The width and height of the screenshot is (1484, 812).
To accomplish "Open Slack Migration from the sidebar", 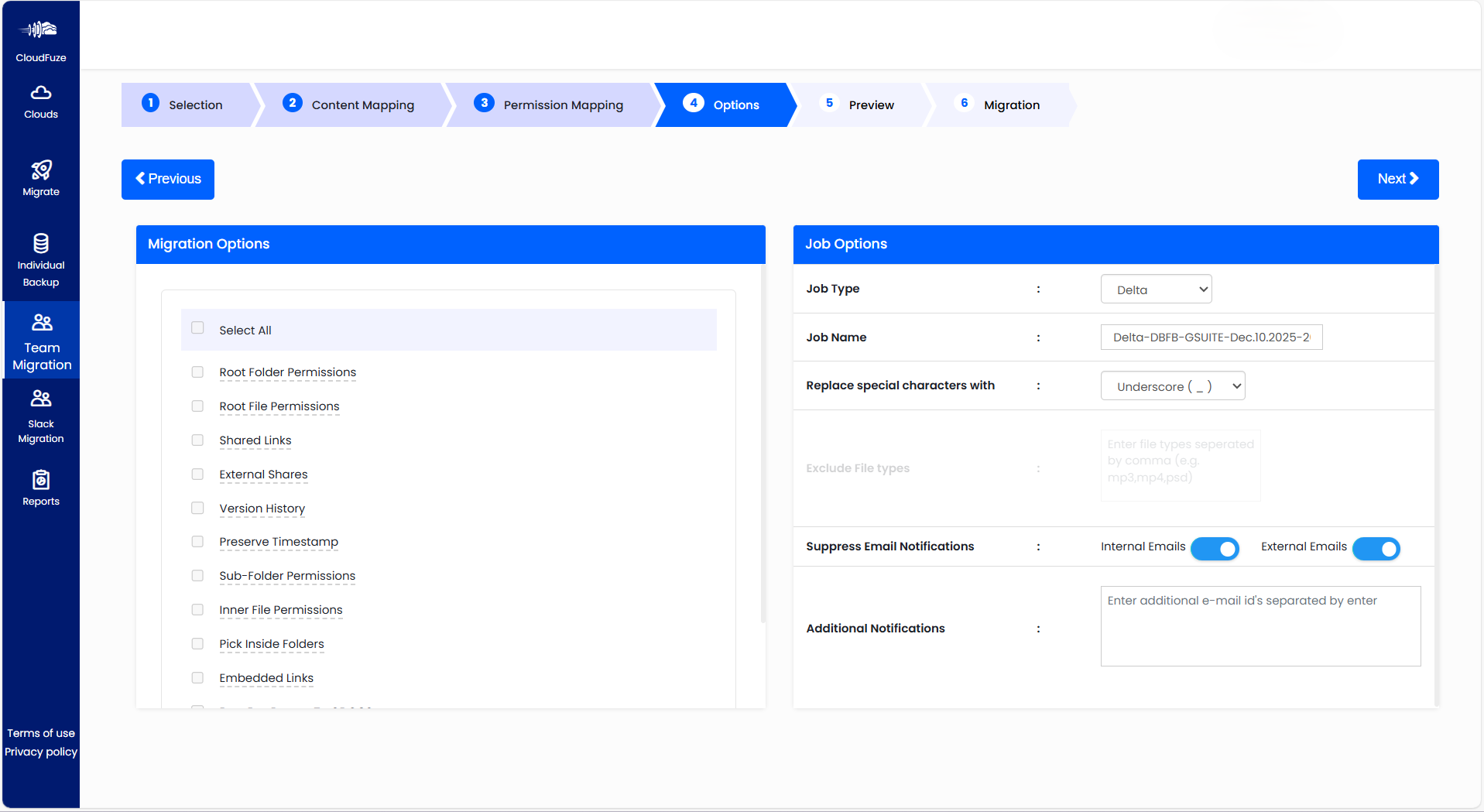I will pyautogui.click(x=40, y=416).
